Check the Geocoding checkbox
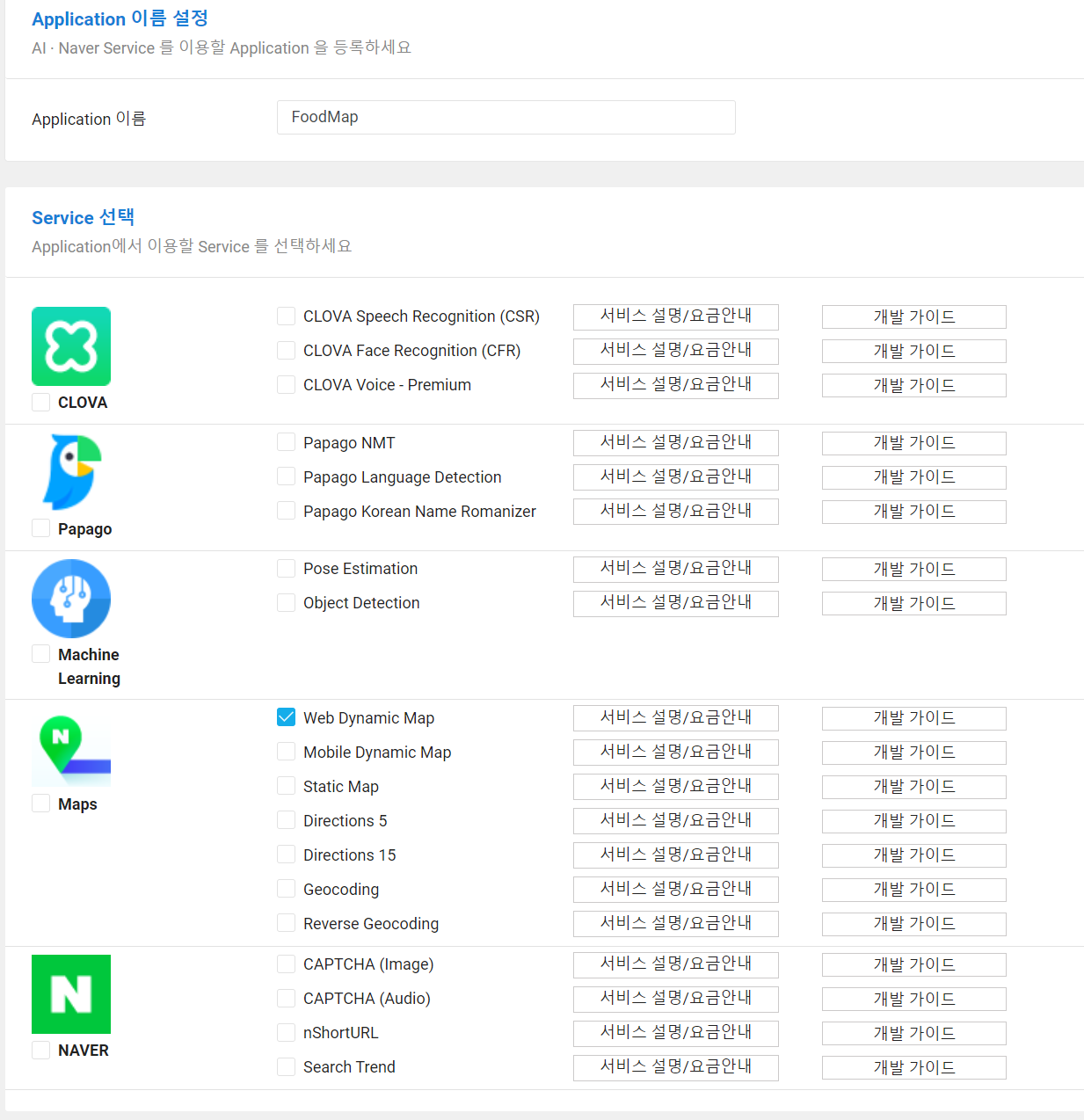 (x=286, y=889)
